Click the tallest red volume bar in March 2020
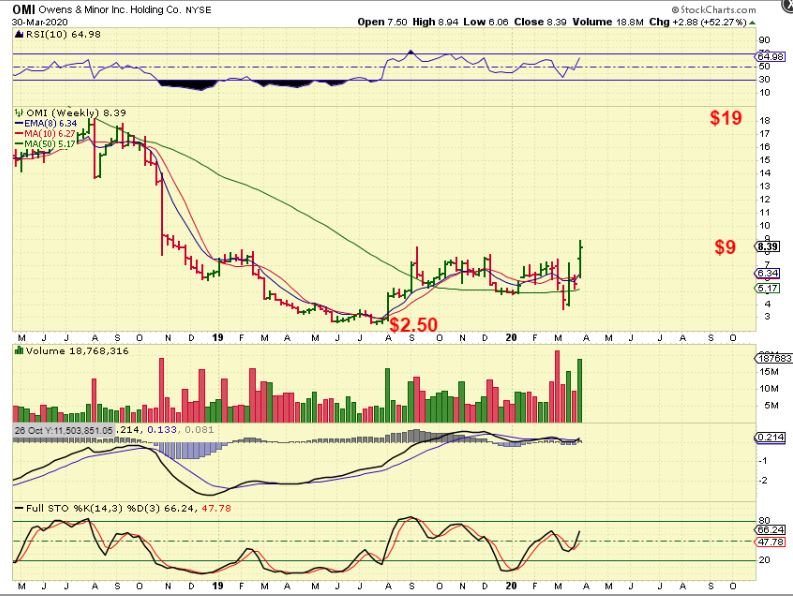Image resolution: width=793 pixels, height=596 pixels. point(558,387)
